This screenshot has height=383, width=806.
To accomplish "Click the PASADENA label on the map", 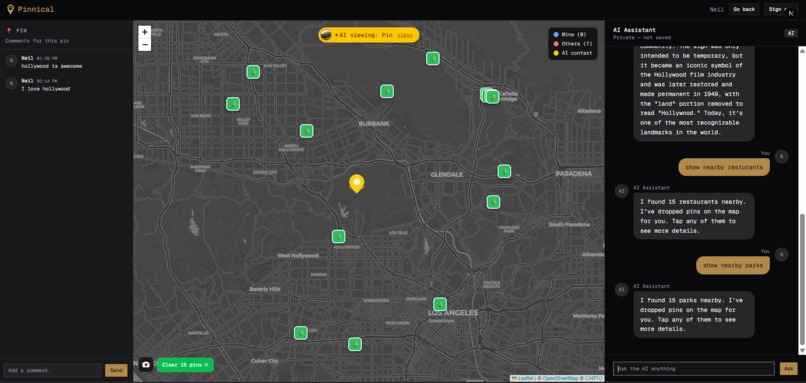I will click(x=574, y=174).
